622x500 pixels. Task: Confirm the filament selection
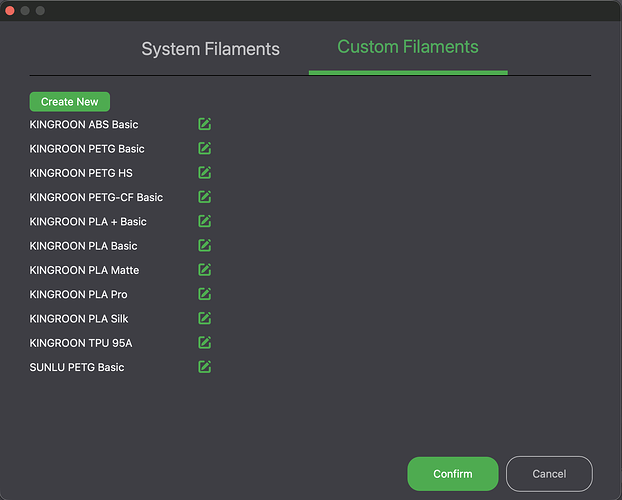[x=453, y=474]
